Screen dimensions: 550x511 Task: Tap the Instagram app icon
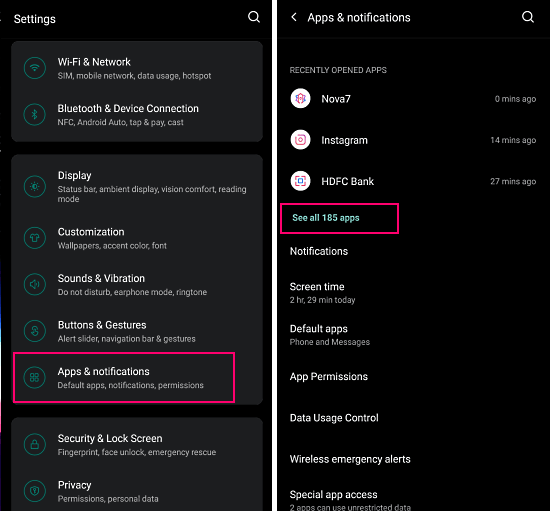point(301,140)
